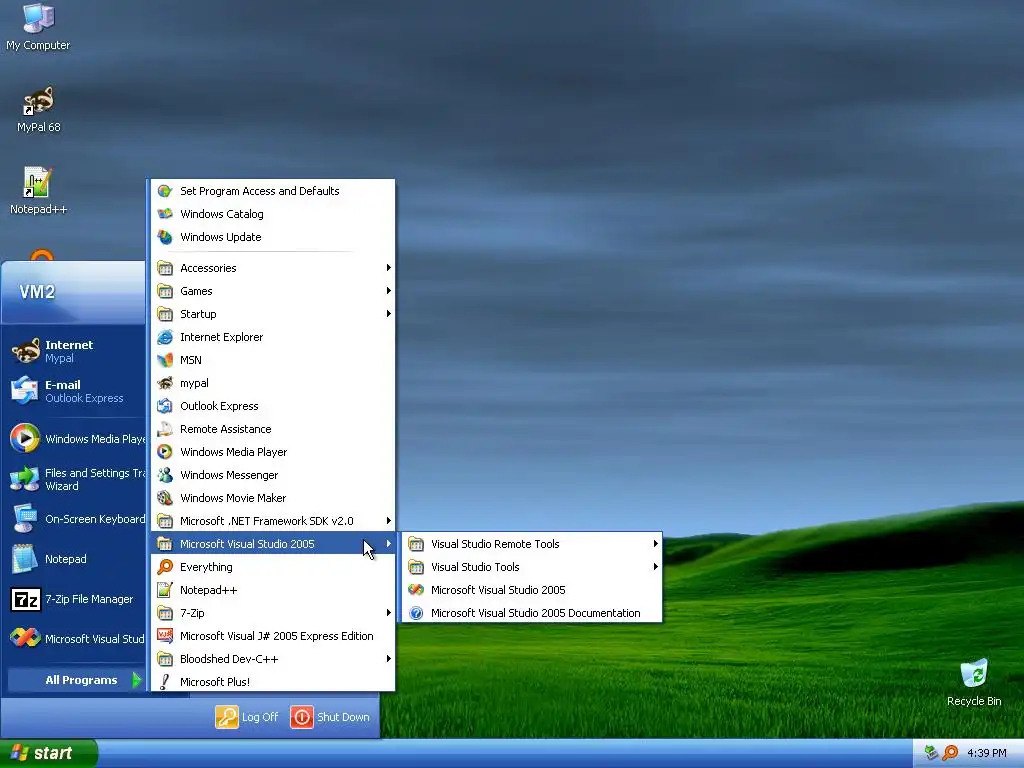
Task: Click the Set Program Access and Defaults icon
Action: coord(165,191)
